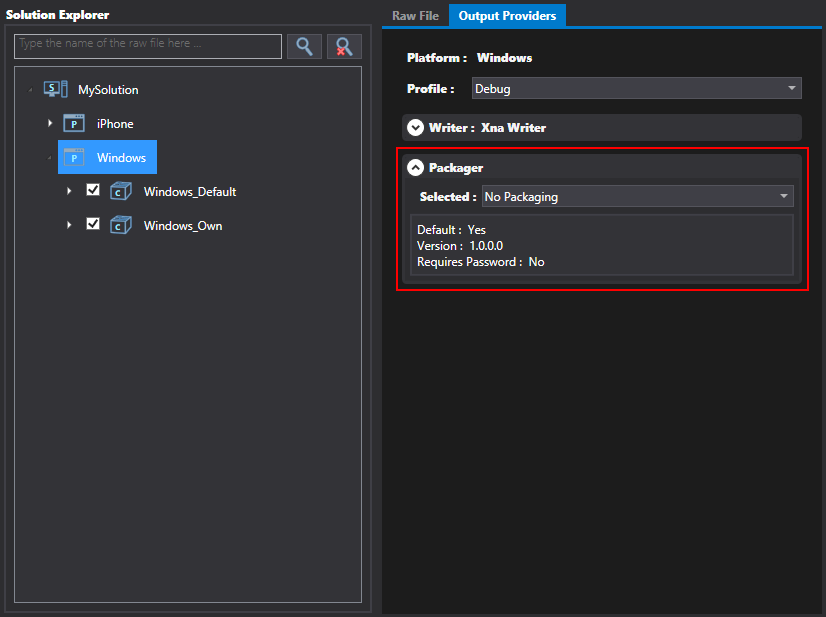The height and width of the screenshot is (617, 826).
Task: Click the 'Platform : Windows' text
Action: pyautogui.click(x=469, y=57)
